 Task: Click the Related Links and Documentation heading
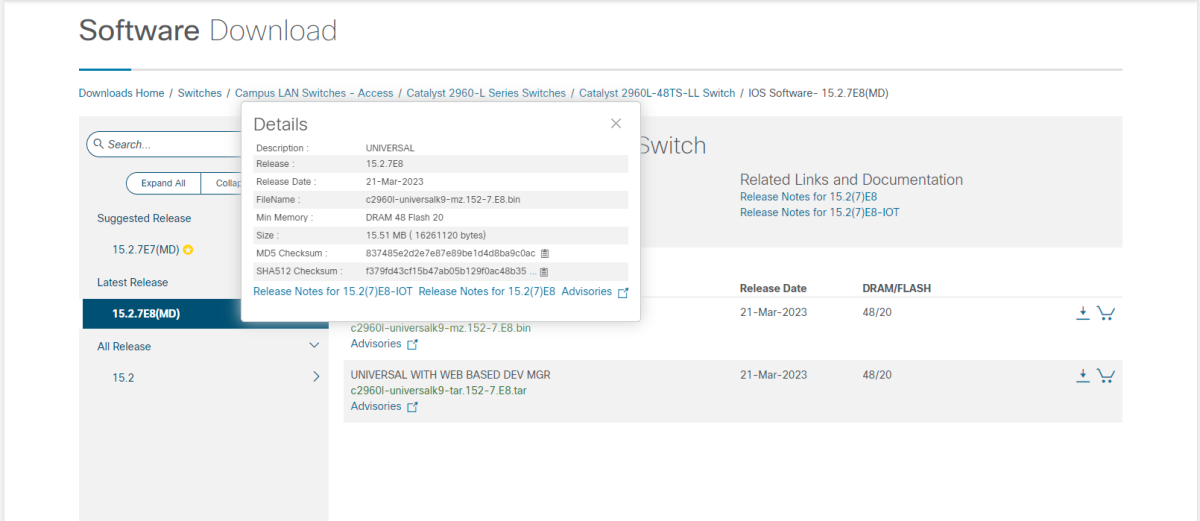[x=851, y=180]
